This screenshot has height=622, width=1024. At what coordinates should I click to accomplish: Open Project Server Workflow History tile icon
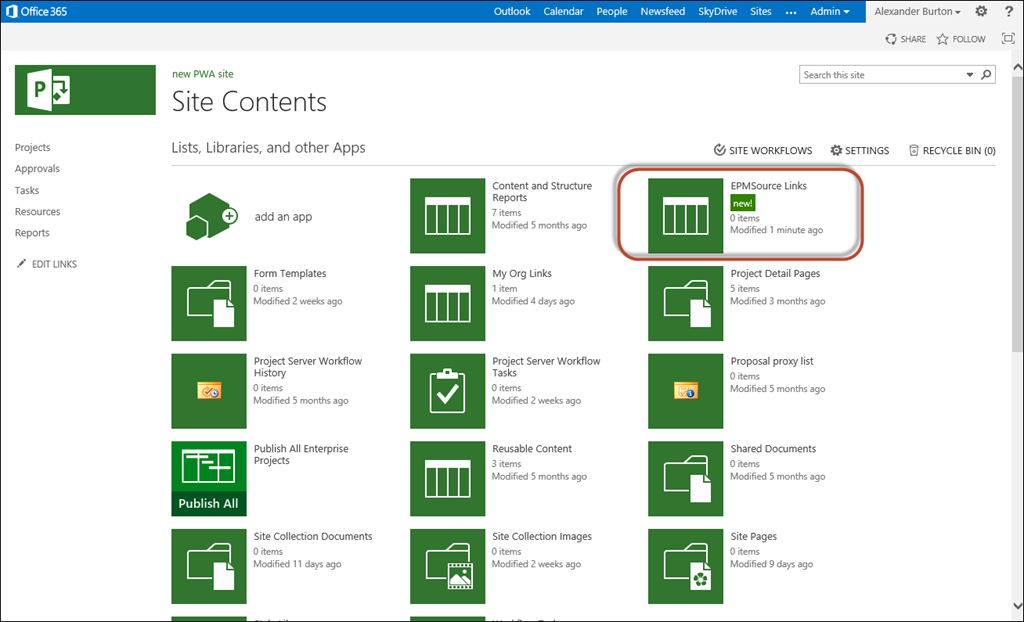(x=209, y=391)
